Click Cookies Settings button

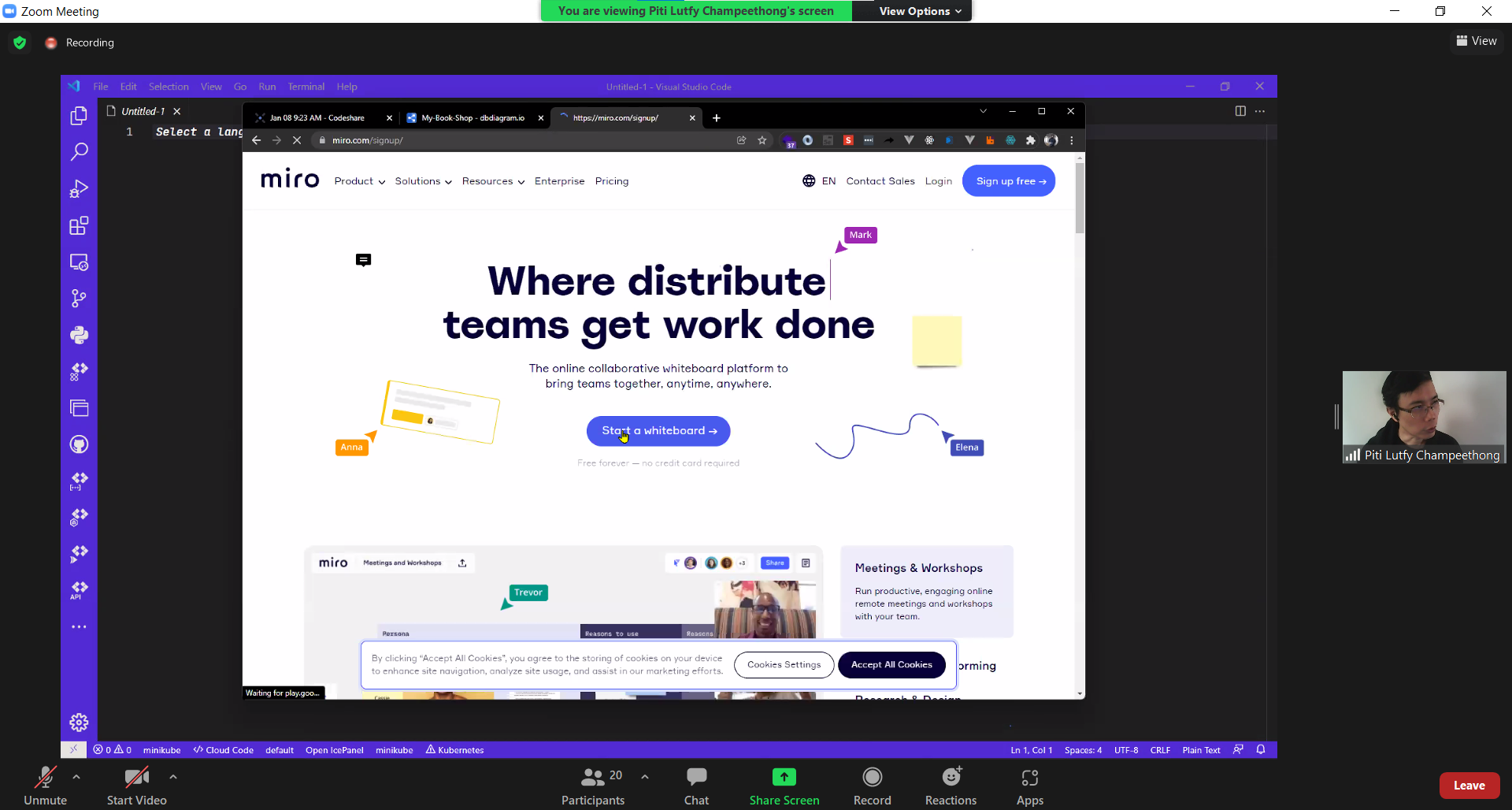784,665
